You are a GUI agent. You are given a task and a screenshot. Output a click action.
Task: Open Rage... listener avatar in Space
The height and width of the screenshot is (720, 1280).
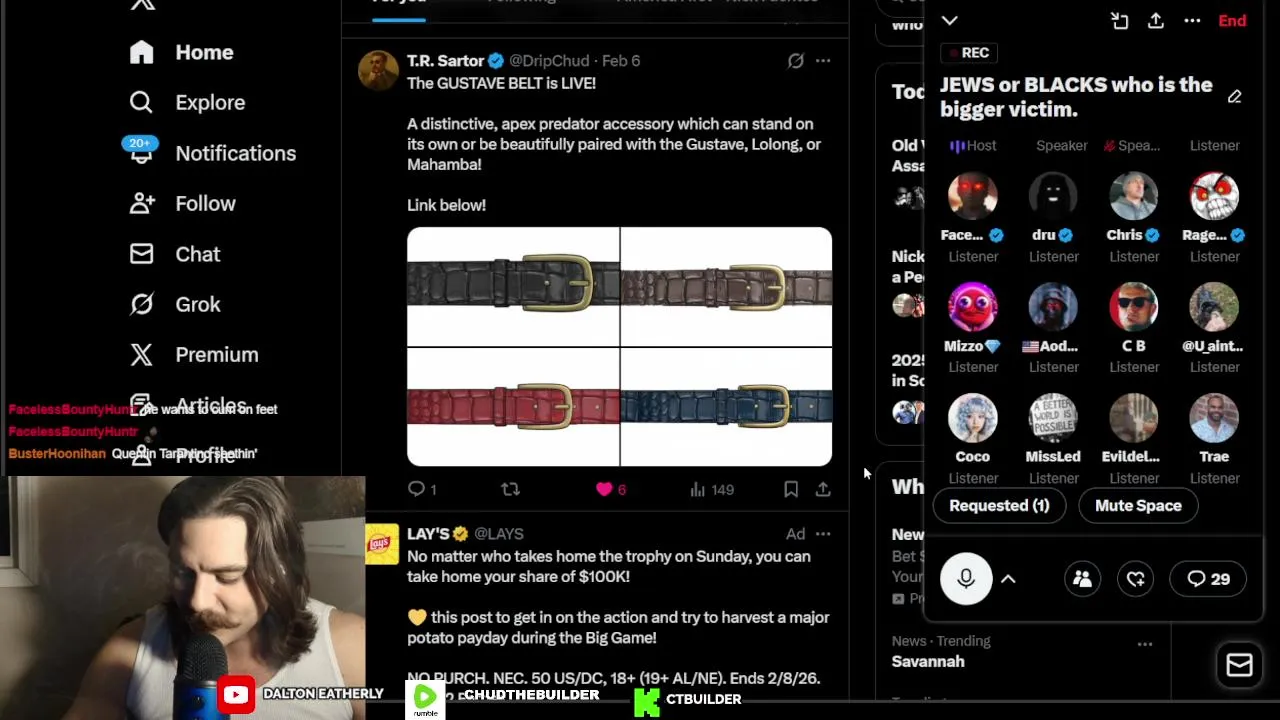[x=1214, y=196]
